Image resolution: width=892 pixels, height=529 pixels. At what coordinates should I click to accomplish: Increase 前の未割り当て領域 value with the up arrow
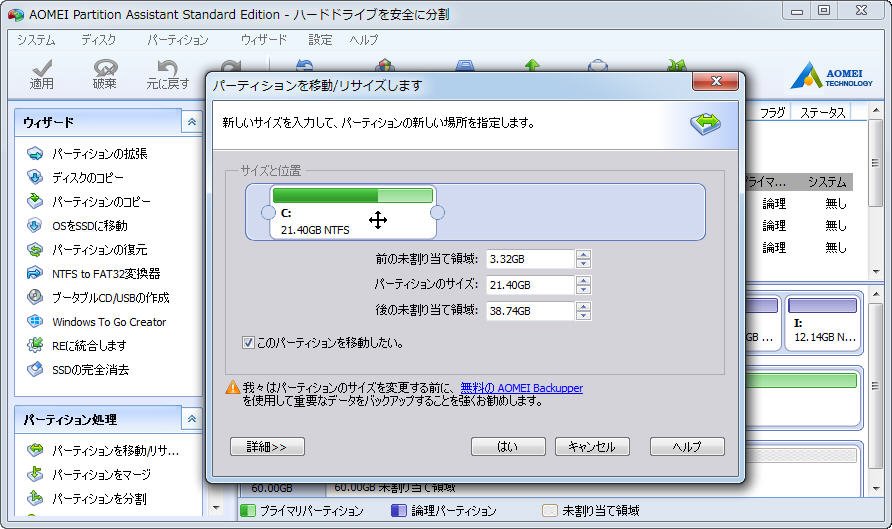point(583,255)
